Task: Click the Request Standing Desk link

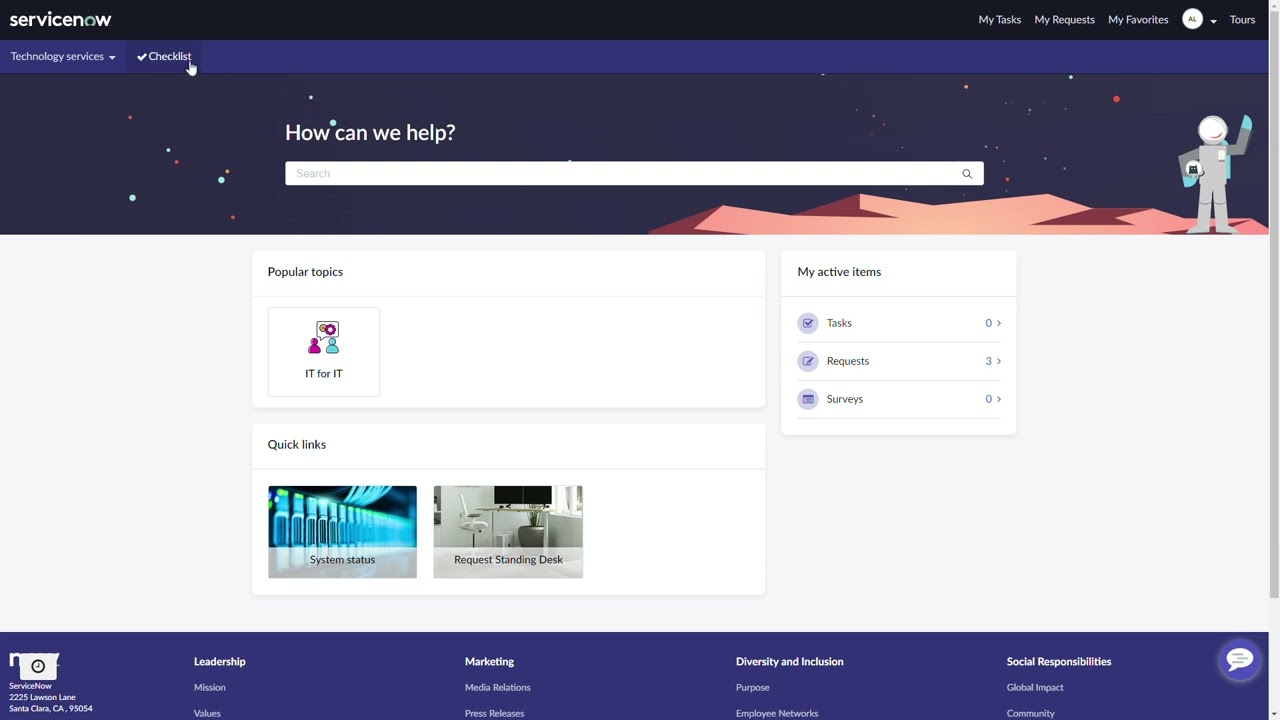Action: 508,559
